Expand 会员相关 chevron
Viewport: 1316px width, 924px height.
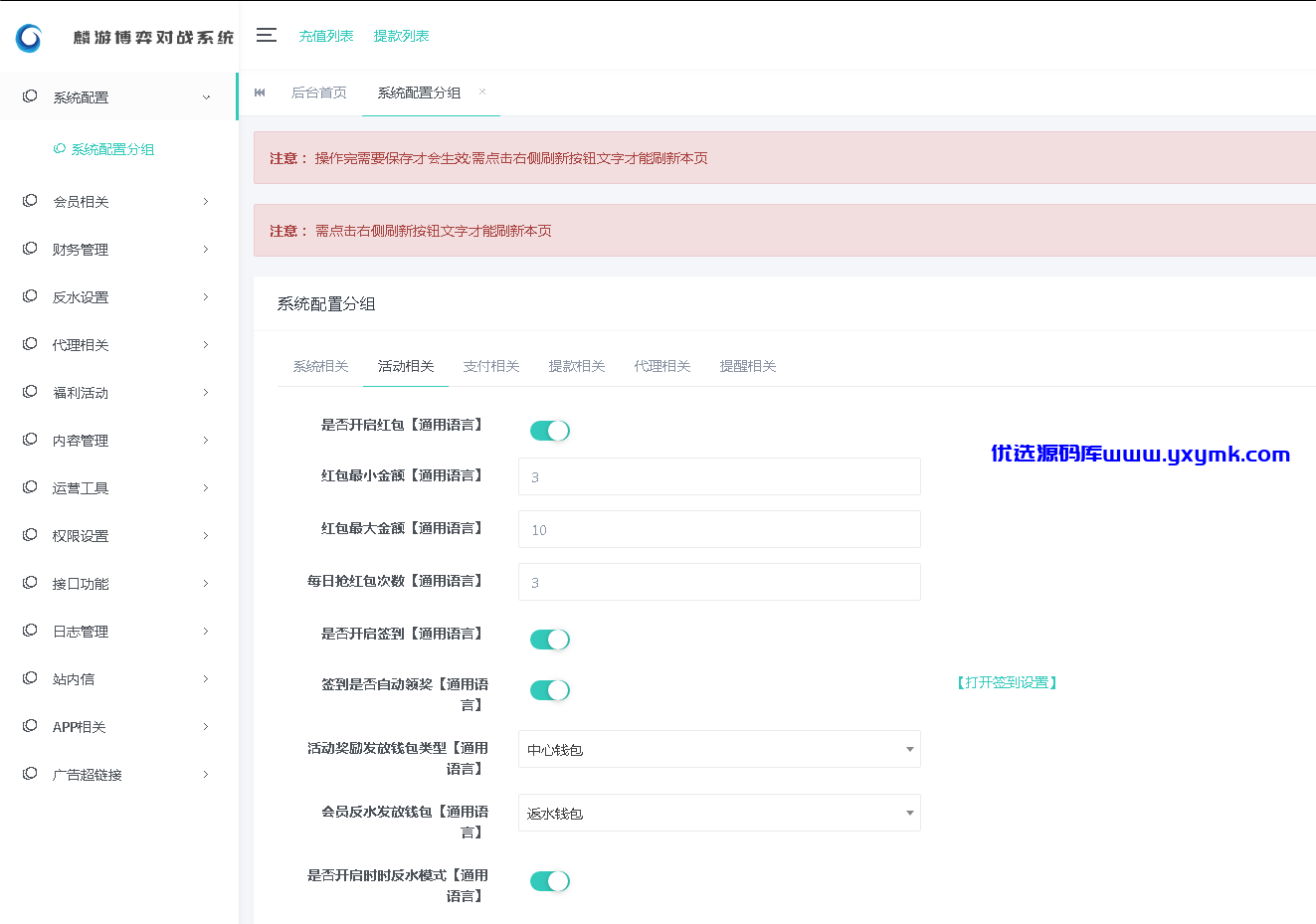point(206,202)
